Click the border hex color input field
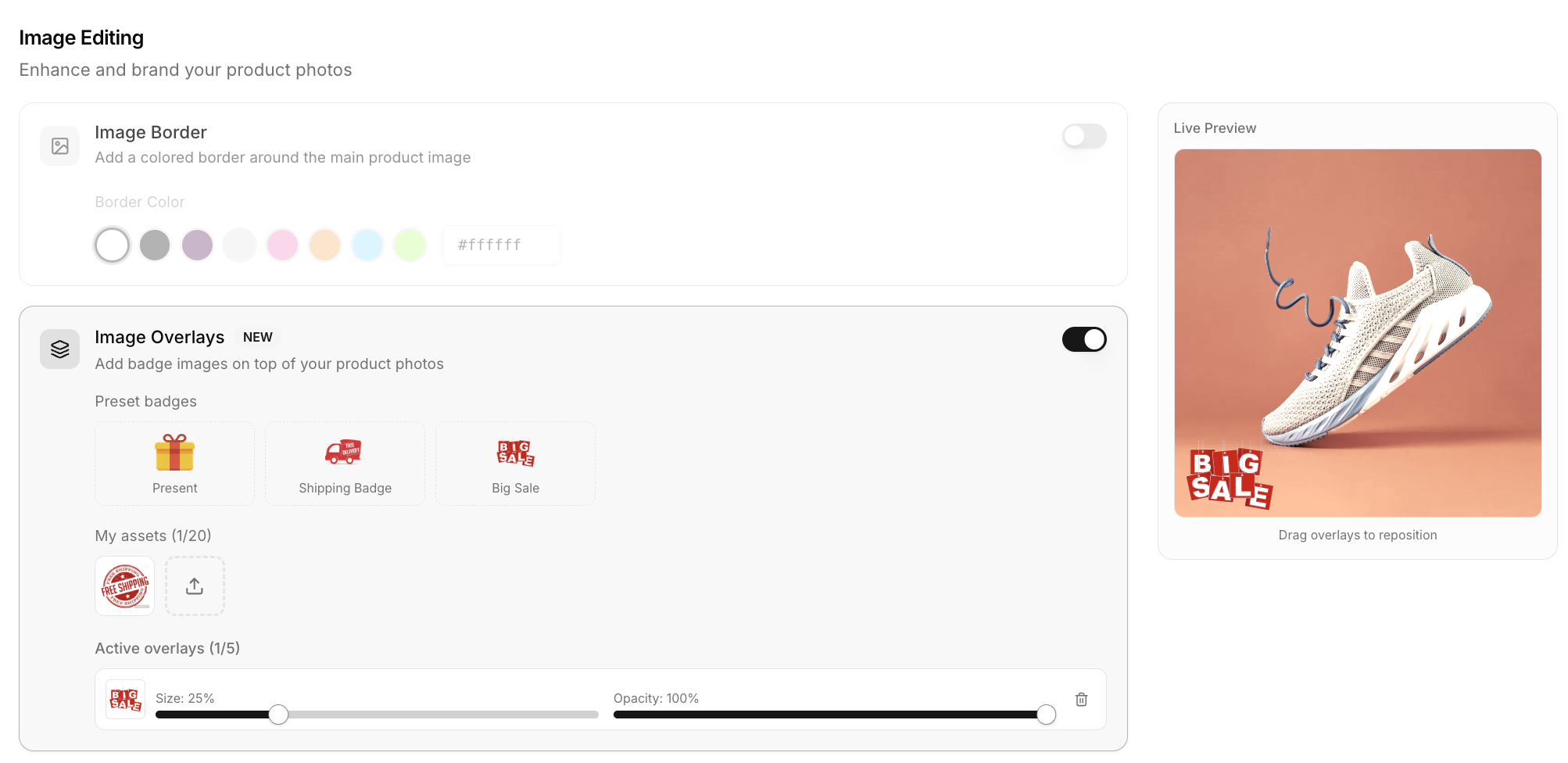1568x763 pixels. (502, 245)
